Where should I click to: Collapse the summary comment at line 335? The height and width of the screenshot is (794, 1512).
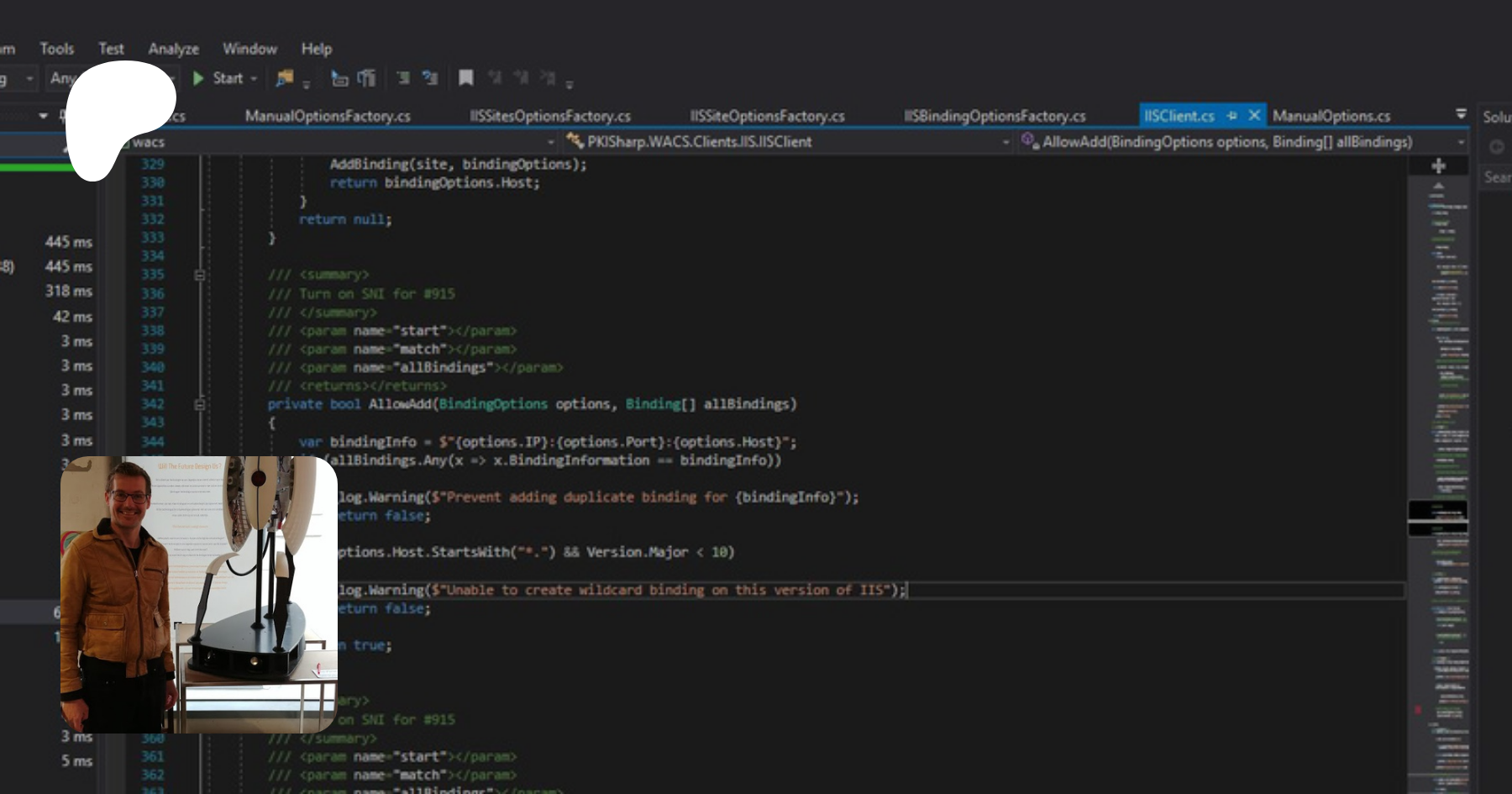(199, 275)
